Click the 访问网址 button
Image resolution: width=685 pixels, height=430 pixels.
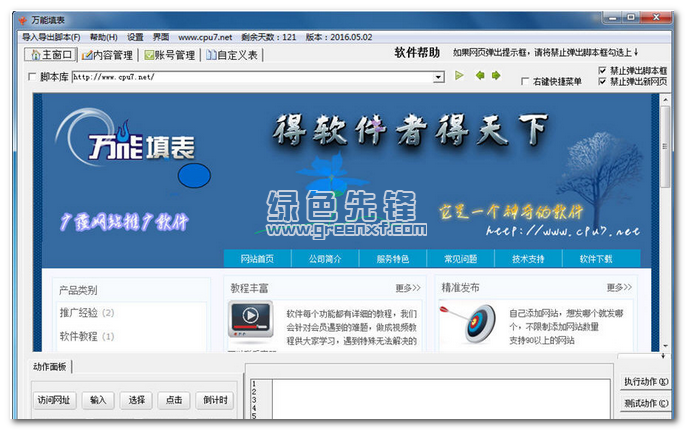[54, 400]
